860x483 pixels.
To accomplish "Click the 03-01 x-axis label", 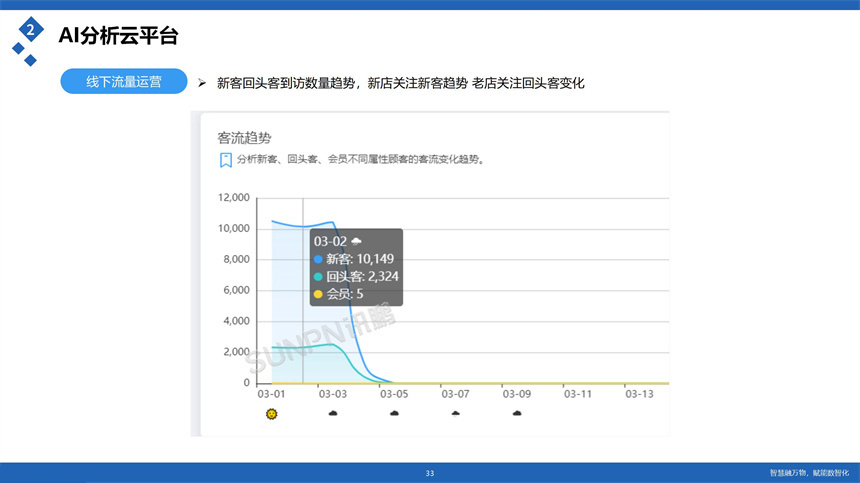I will (x=271, y=394).
